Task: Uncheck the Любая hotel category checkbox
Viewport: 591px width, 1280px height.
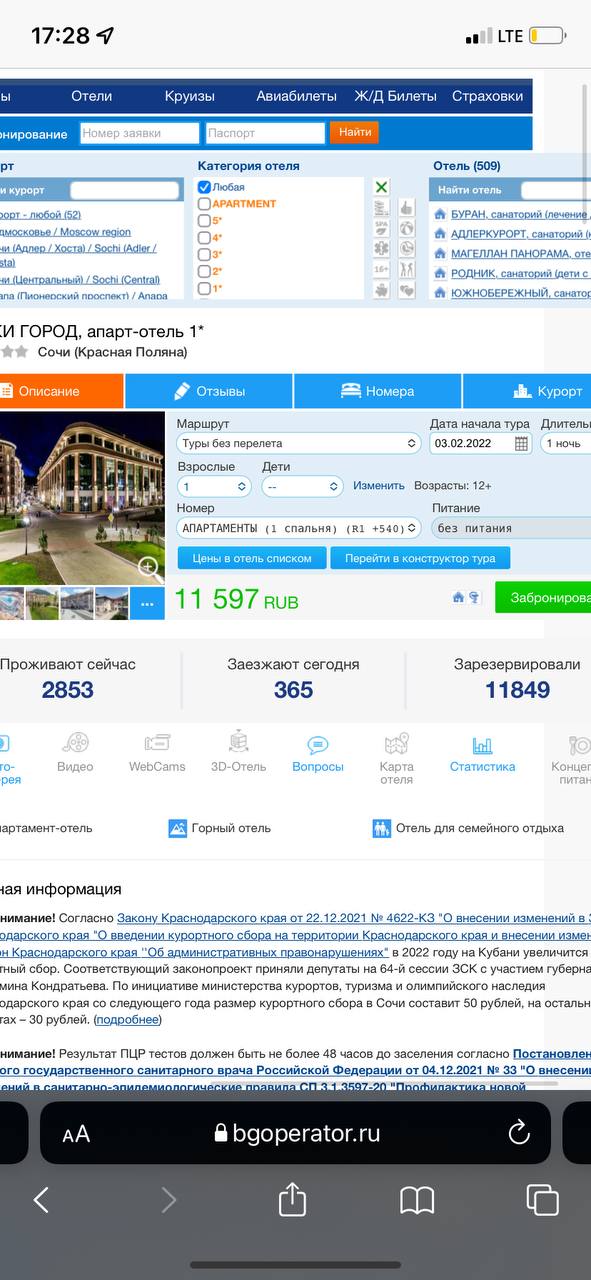Action: tap(204, 187)
